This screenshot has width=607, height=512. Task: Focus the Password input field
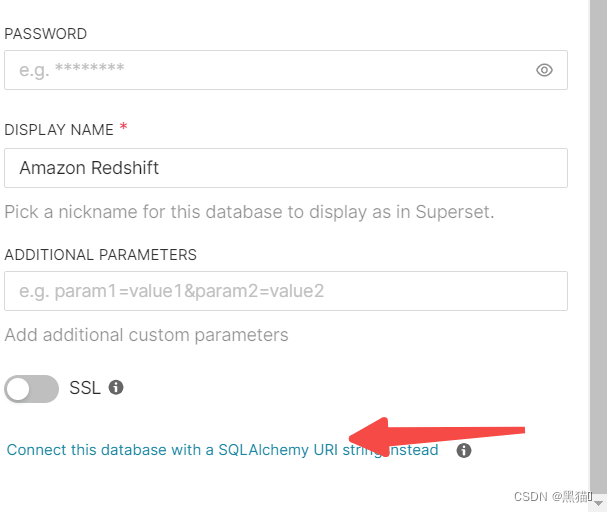click(286, 70)
